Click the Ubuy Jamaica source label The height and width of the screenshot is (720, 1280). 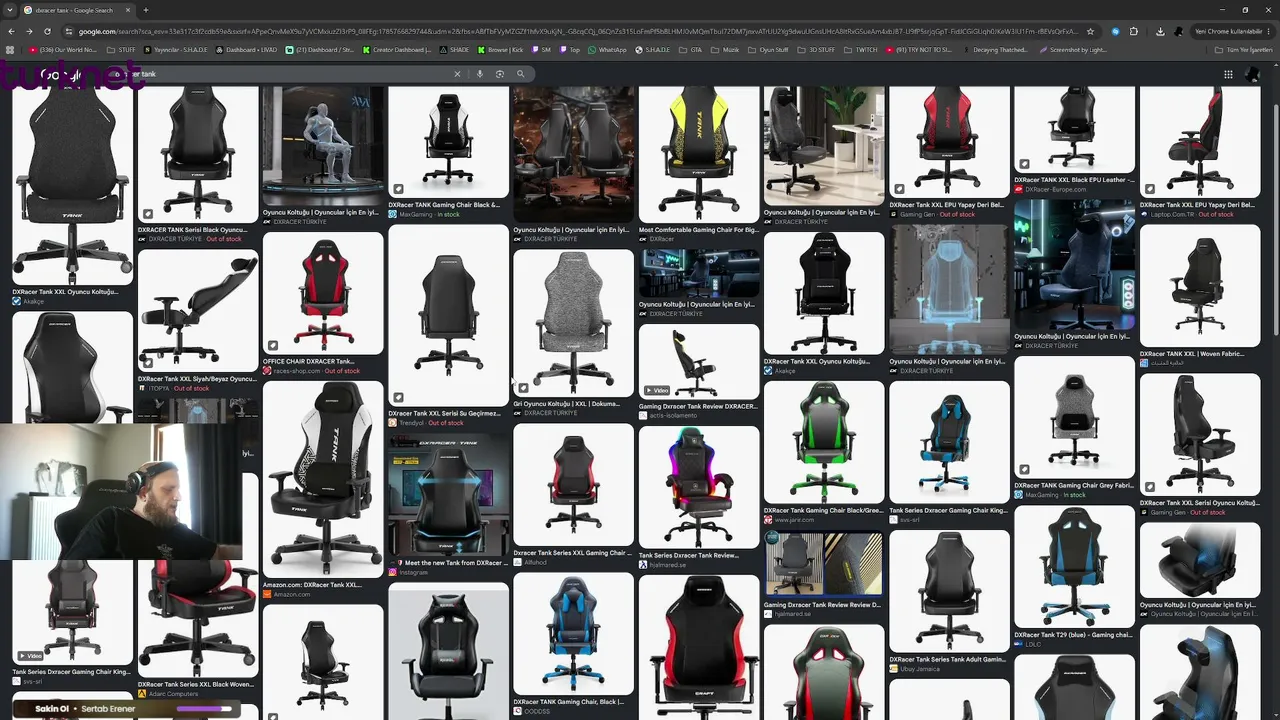tap(919, 669)
